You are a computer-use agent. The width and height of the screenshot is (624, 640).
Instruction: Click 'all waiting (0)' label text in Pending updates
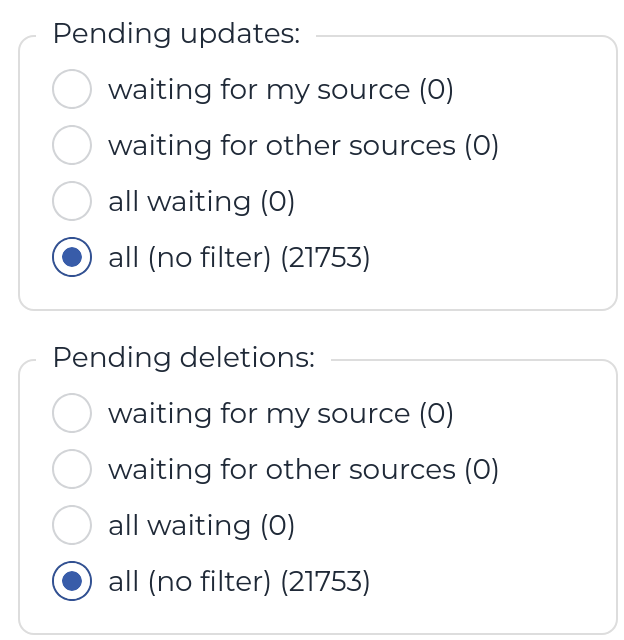click(201, 202)
